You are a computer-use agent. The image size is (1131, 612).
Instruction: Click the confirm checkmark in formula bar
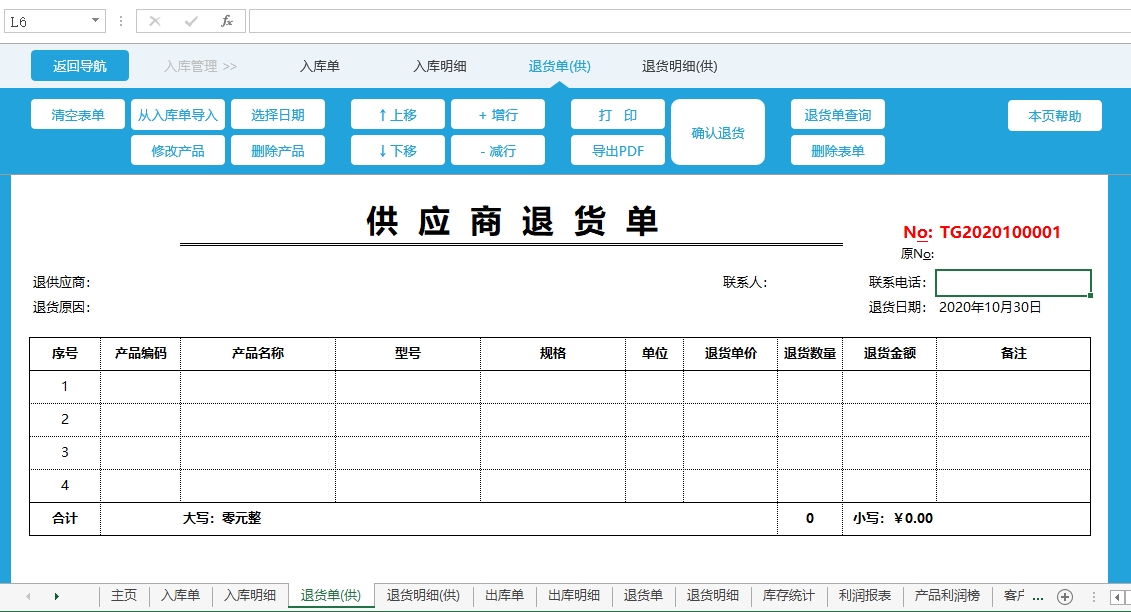191,21
